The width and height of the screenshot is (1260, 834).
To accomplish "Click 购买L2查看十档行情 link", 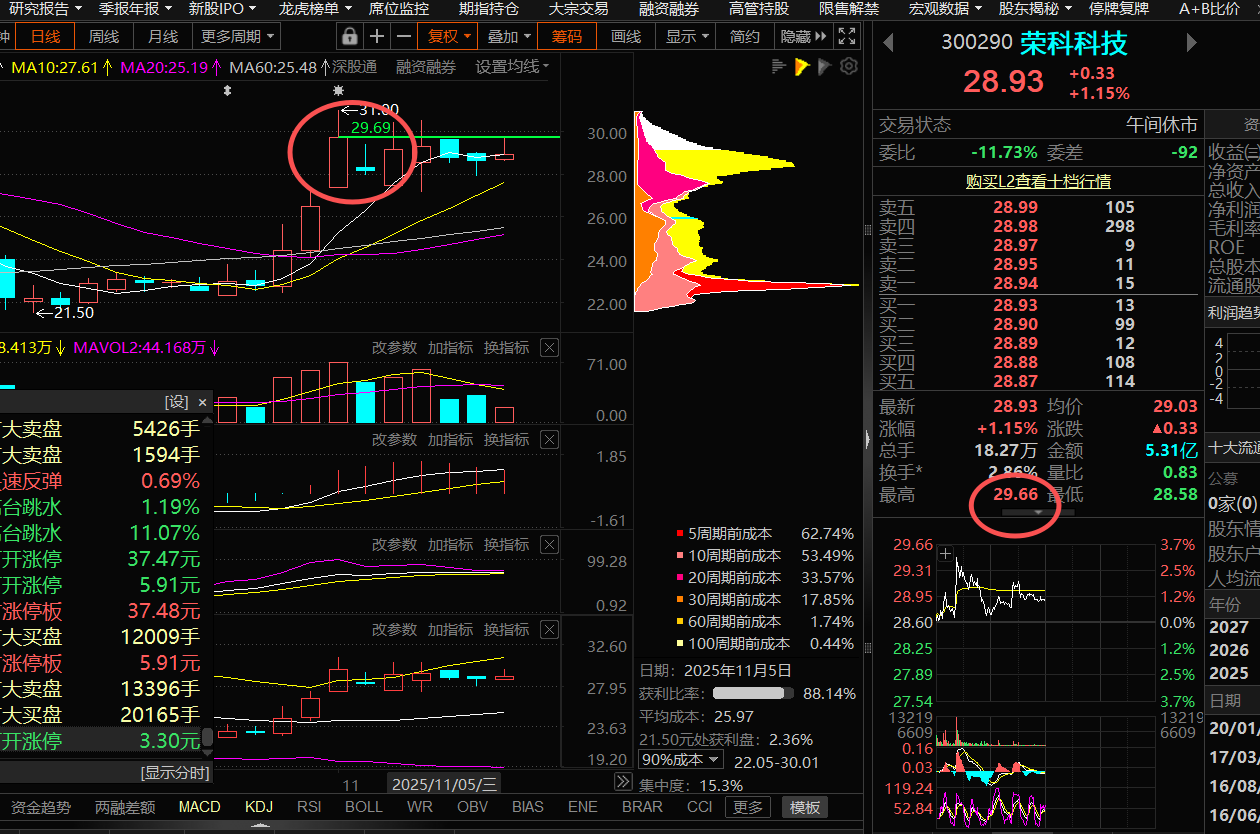I will click(x=1038, y=181).
